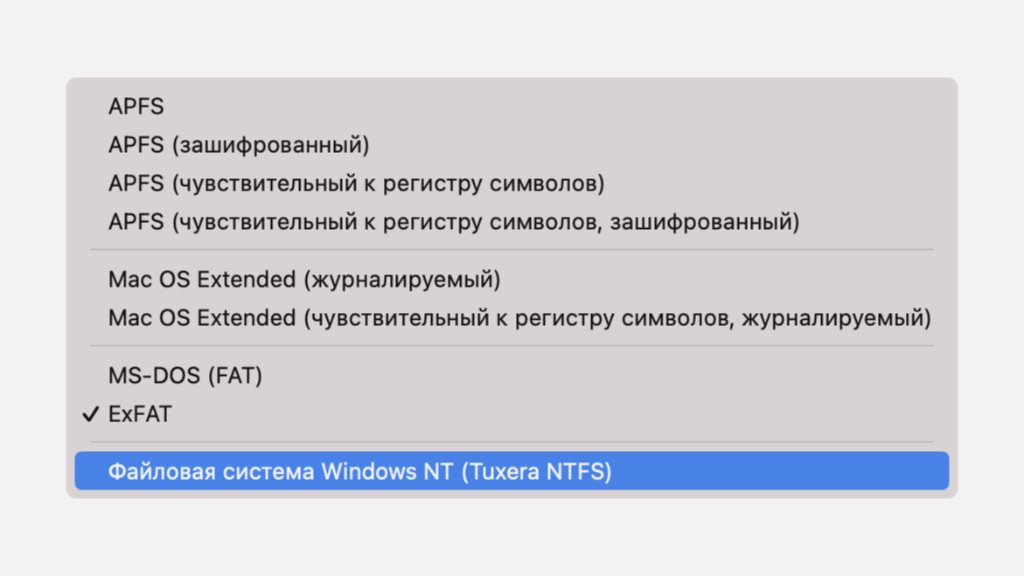
Task: Pick the longest Mac OS Extended entry
Action: pos(519,318)
